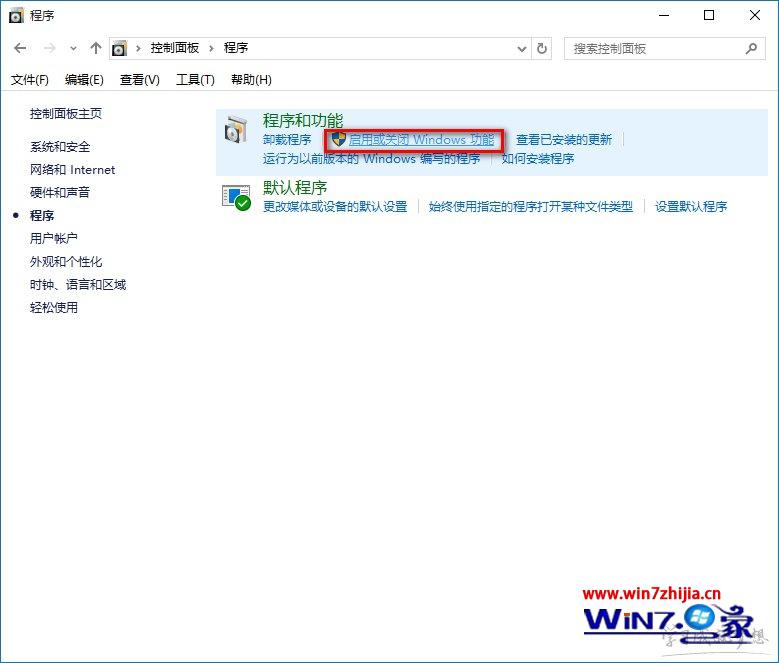Click 如何安装程序 link
The width and height of the screenshot is (779, 663).
(538, 159)
